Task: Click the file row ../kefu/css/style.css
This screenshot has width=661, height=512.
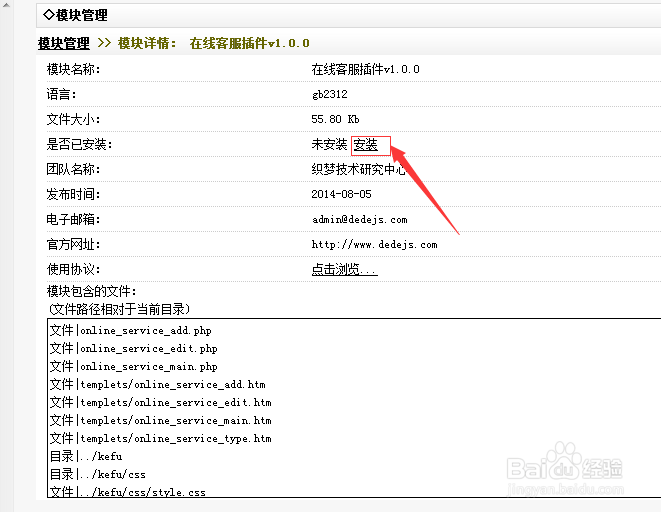Action: coord(128,492)
